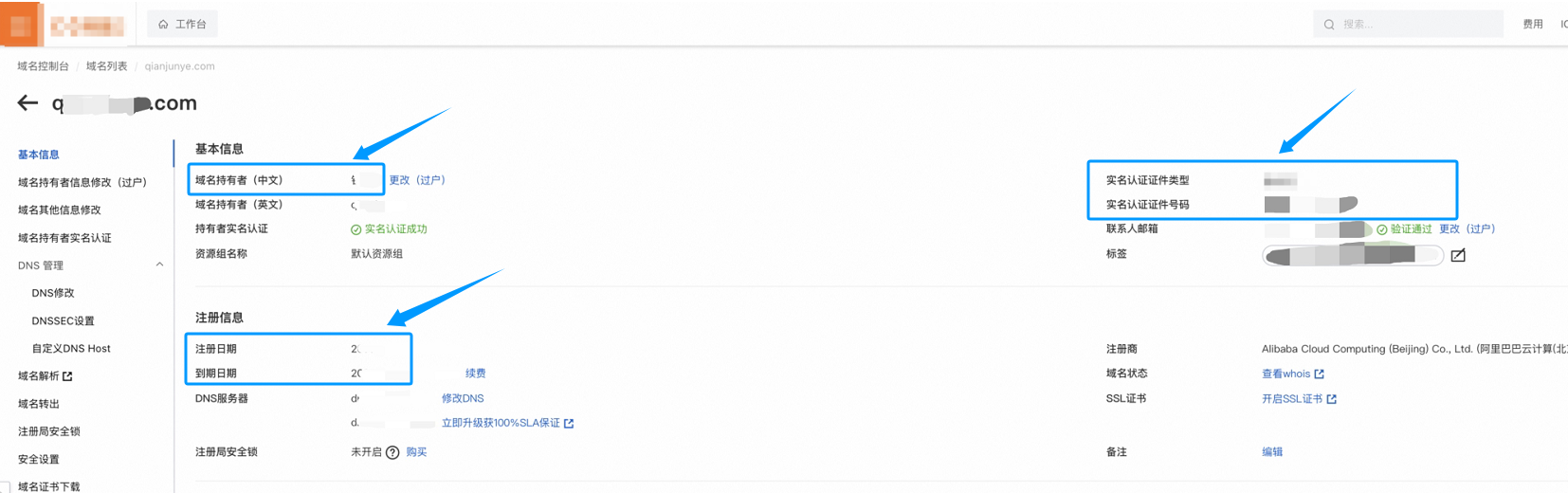Open 域名持有者实名认证 sidebar item

64,238
